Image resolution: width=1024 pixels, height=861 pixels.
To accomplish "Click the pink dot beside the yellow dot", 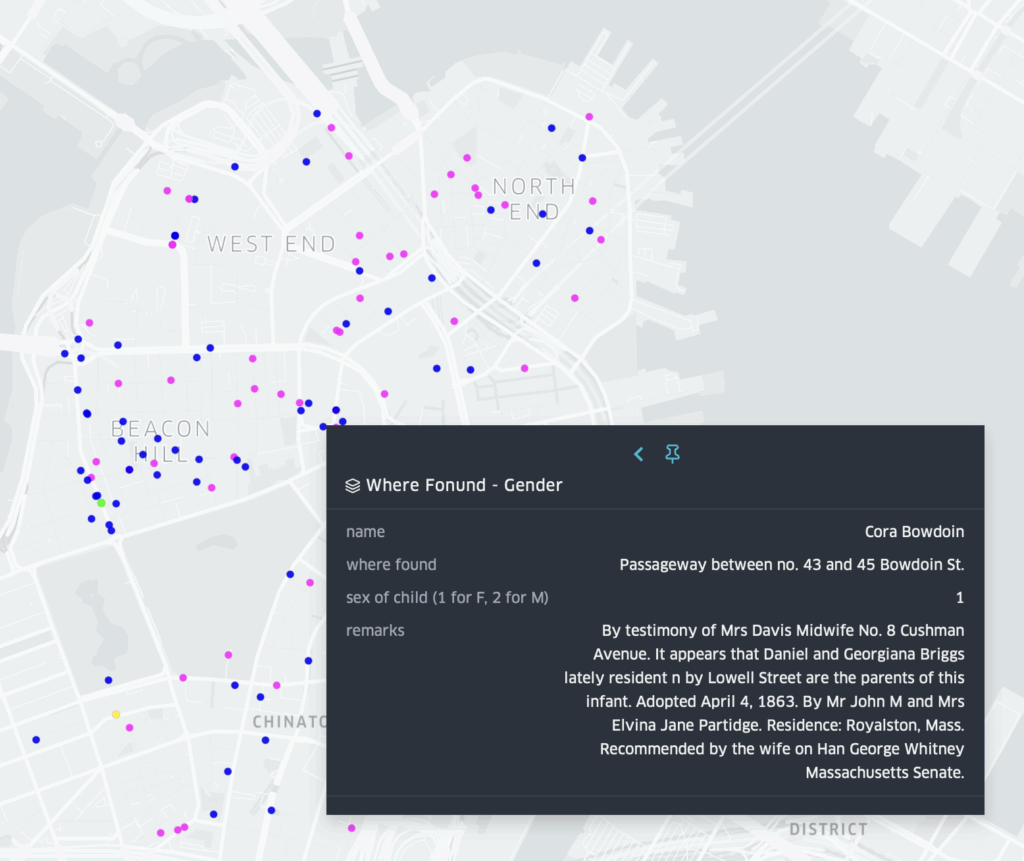I will pyautogui.click(x=129, y=728).
